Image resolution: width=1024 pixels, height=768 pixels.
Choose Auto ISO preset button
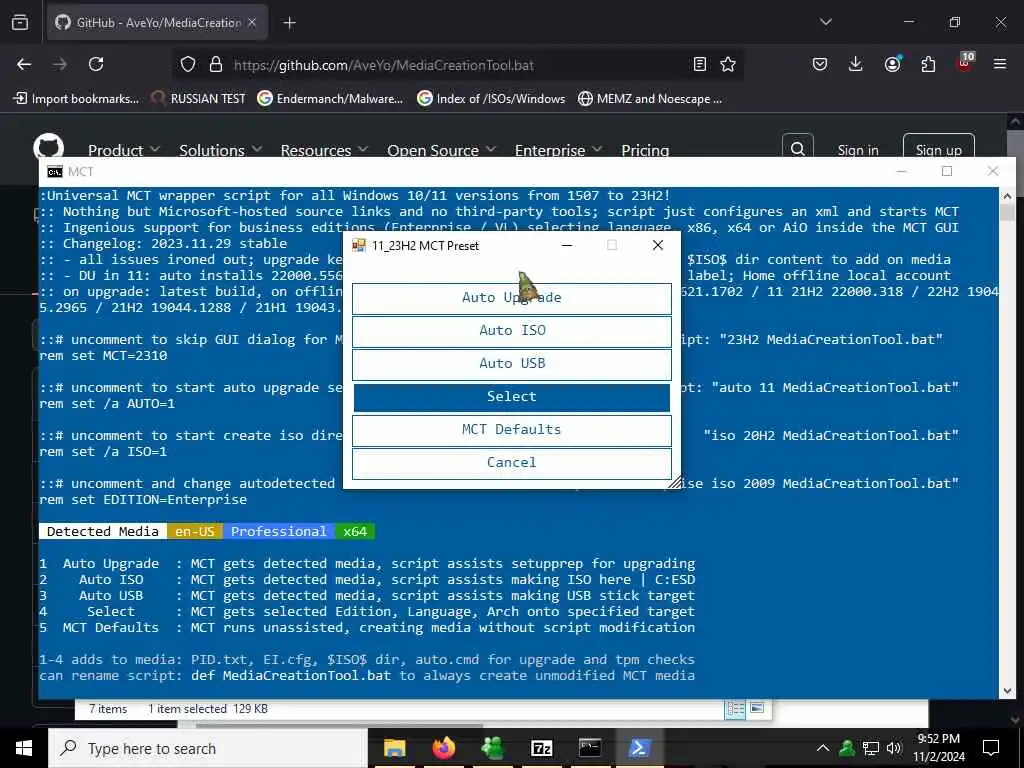(x=511, y=330)
